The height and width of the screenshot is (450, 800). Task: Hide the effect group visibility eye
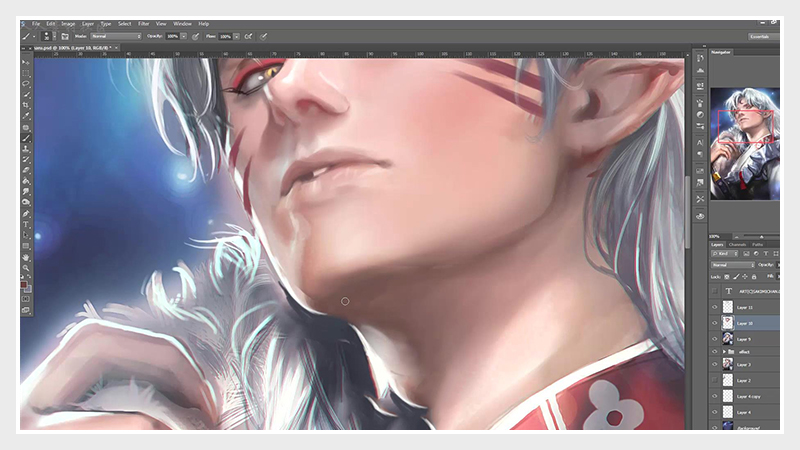714,352
